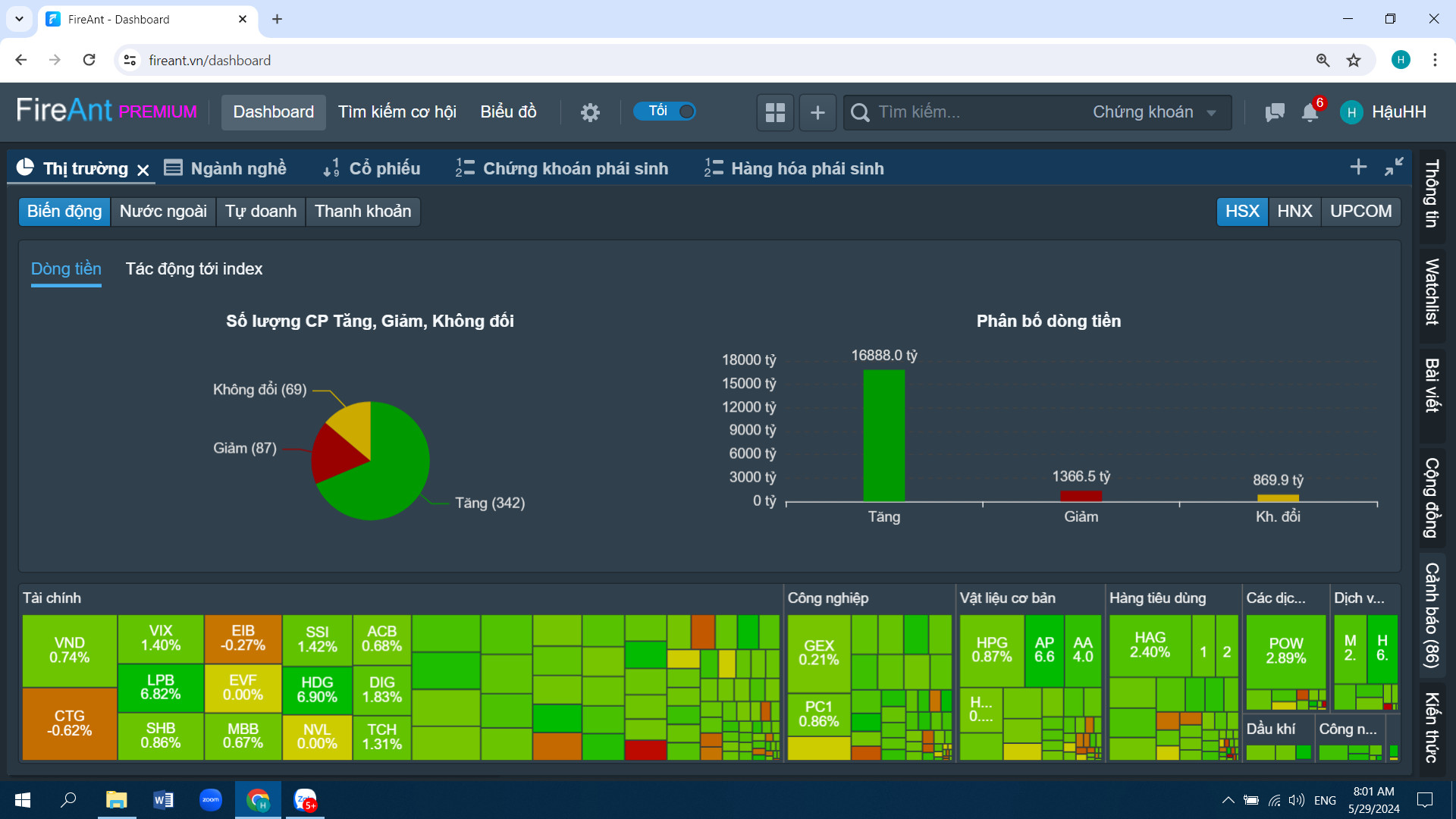Expand the Watchlist side panel
This screenshot has width=1456, height=819.
pos(1432,292)
